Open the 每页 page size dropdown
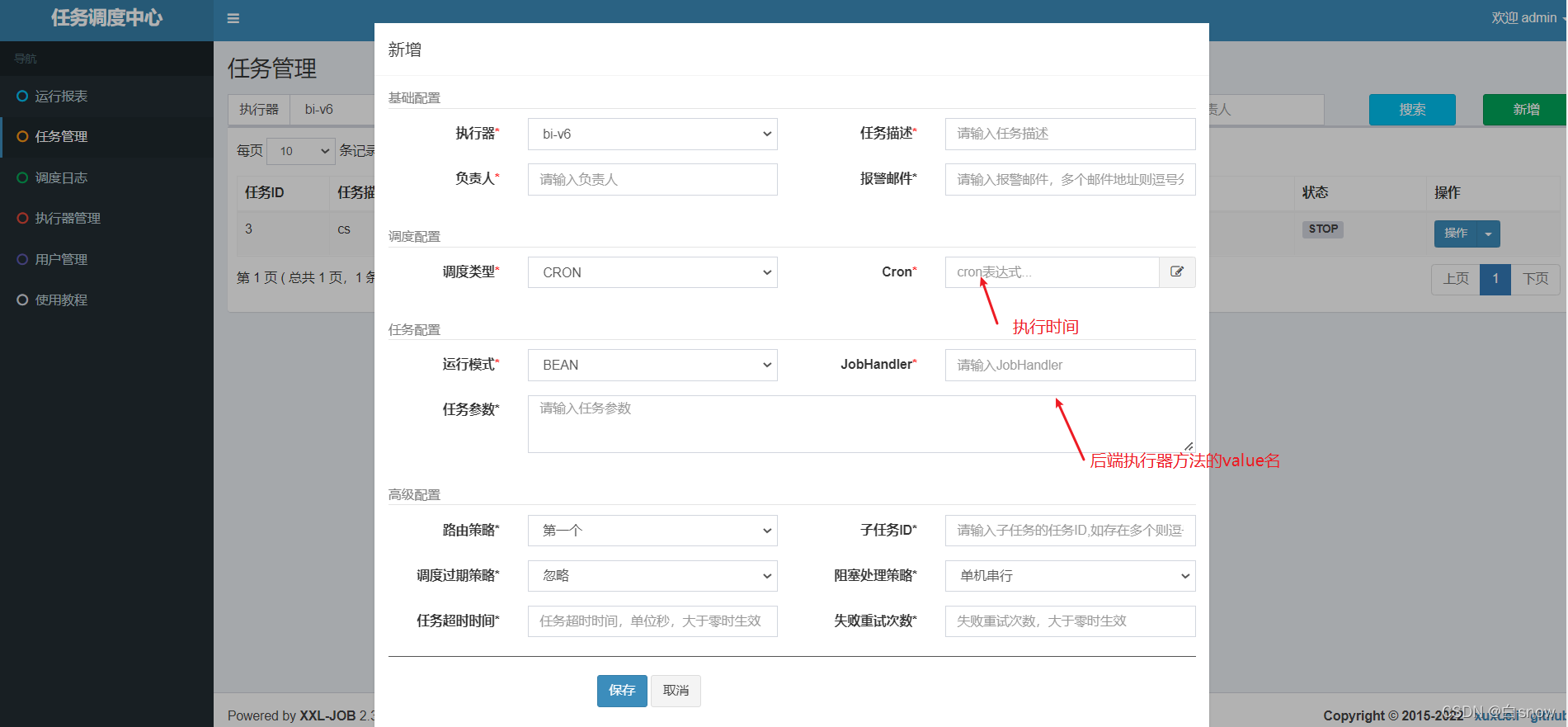Viewport: 1568px width, 727px height. click(x=301, y=151)
